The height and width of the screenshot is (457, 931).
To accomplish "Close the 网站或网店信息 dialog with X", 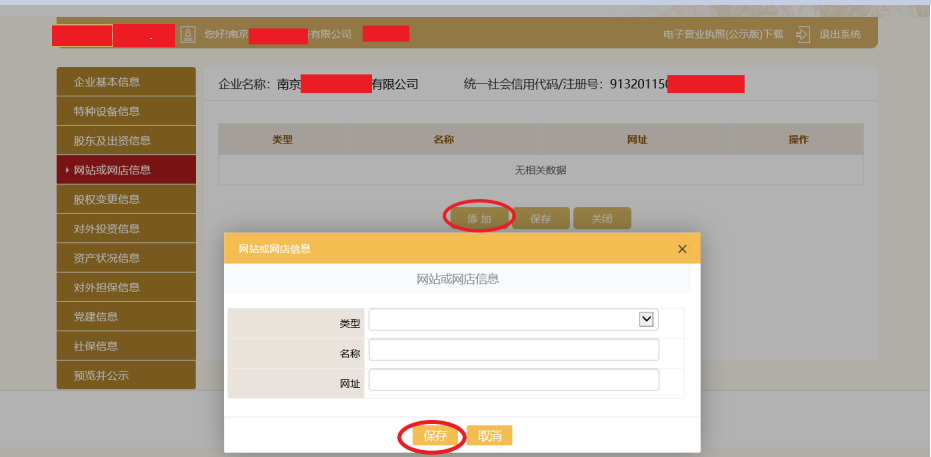I will tap(682, 249).
